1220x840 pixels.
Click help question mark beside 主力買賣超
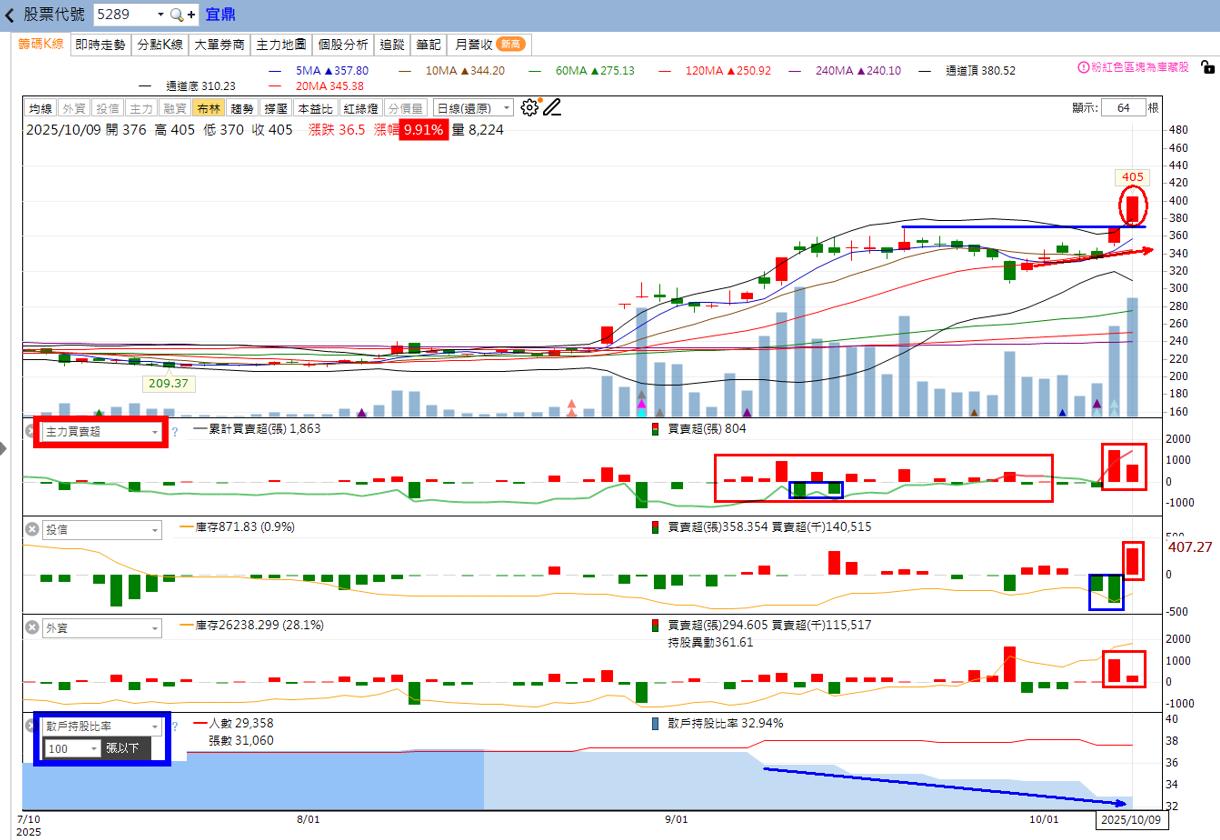tap(175, 432)
